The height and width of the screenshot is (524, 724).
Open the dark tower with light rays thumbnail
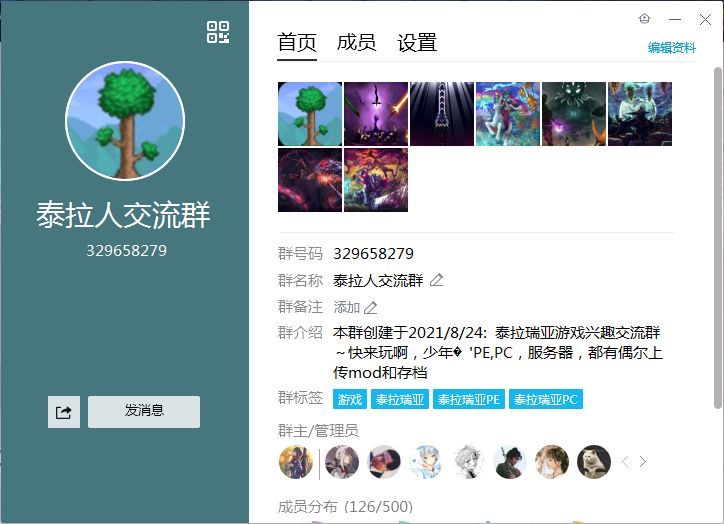tap(442, 114)
